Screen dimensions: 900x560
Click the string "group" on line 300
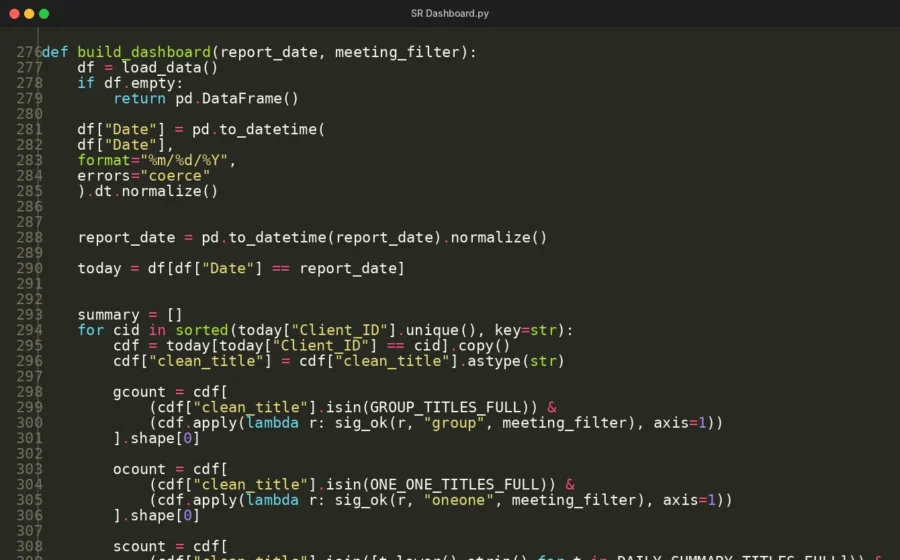click(454, 423)
